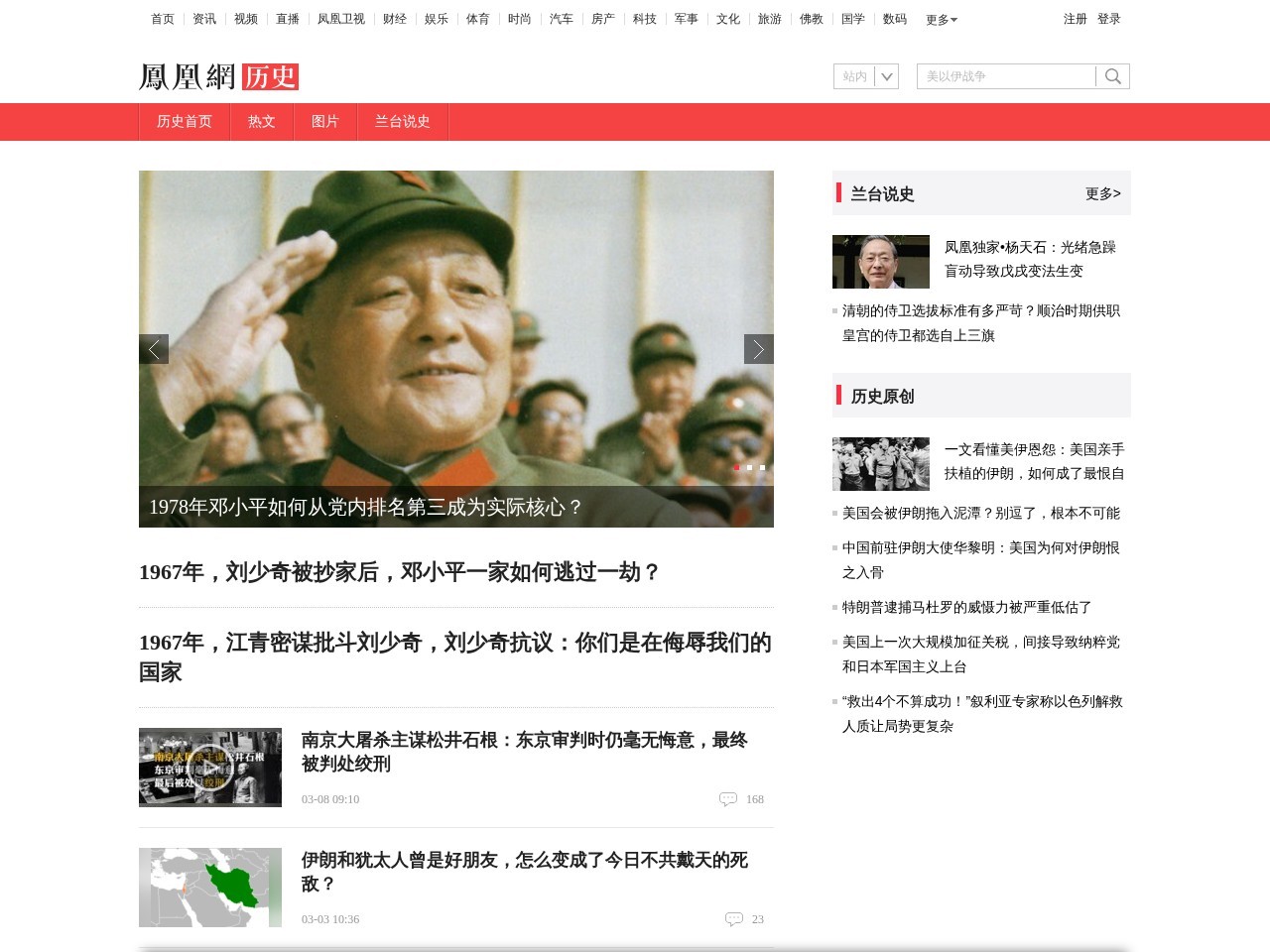Screen dimensions: 1270x952
Task: Open 更多> in the 兰台说史 panel
Action: [x=1102, y=194]
